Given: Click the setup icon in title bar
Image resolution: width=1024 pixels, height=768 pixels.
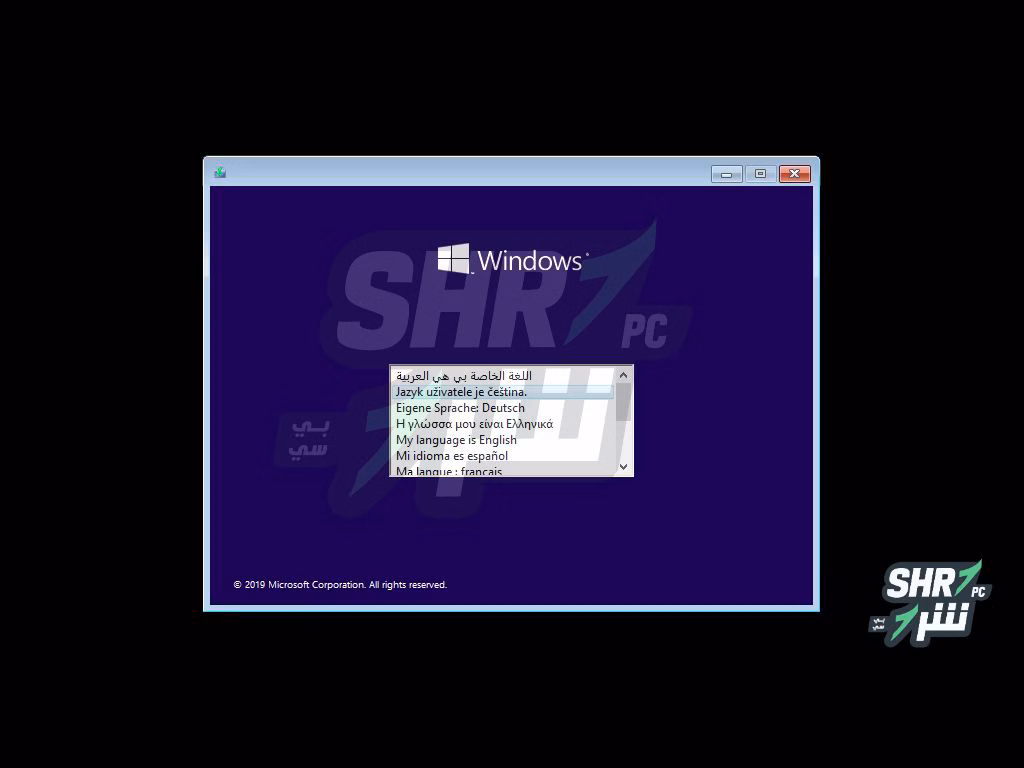Looking at the screenshot, I should (220, 172).
